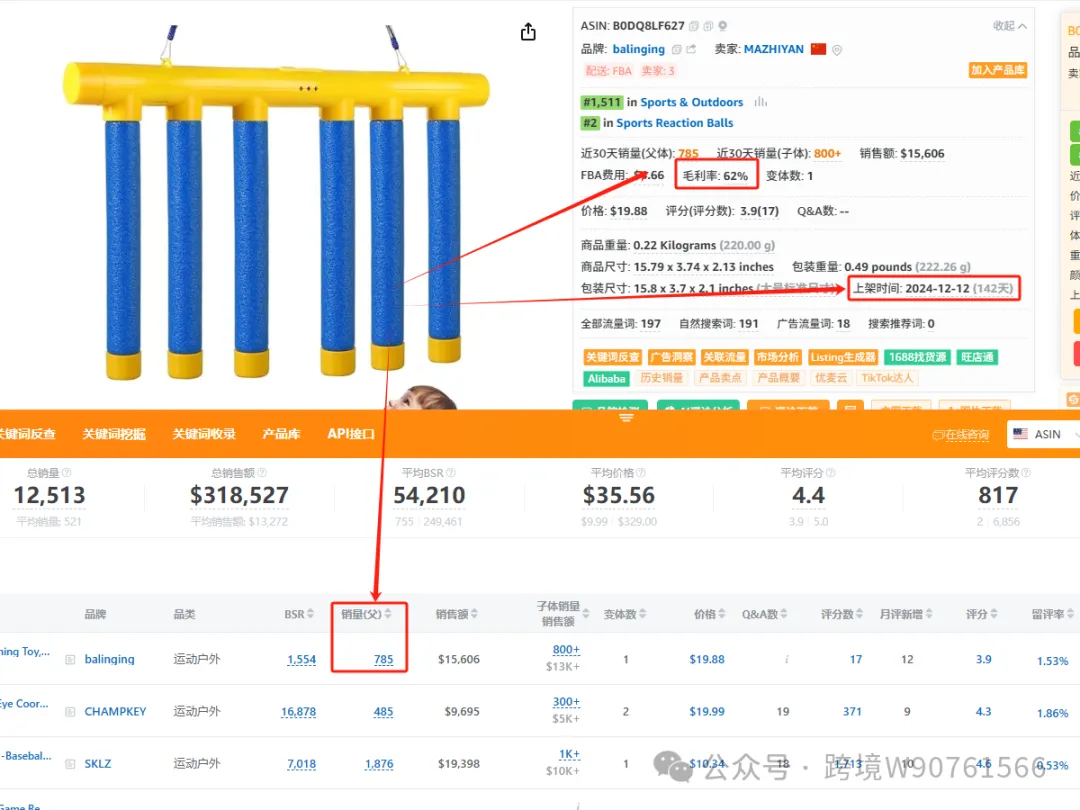Click the 历史销量 tag
Viewport: 1080px width, 810px height.
(661, 378)
